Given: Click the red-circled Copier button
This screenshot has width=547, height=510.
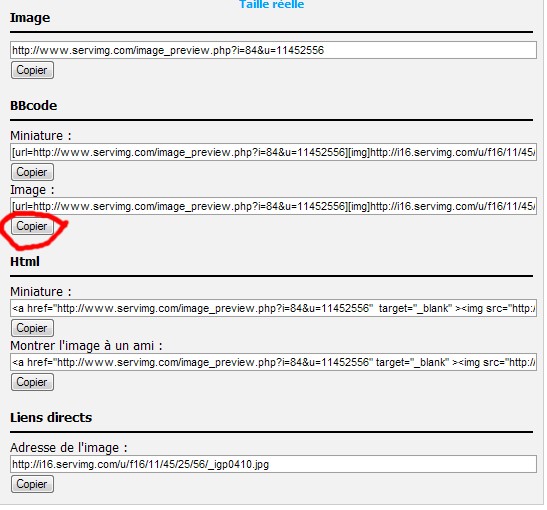Looking at the screenshot, I should (x=32, y=226).
